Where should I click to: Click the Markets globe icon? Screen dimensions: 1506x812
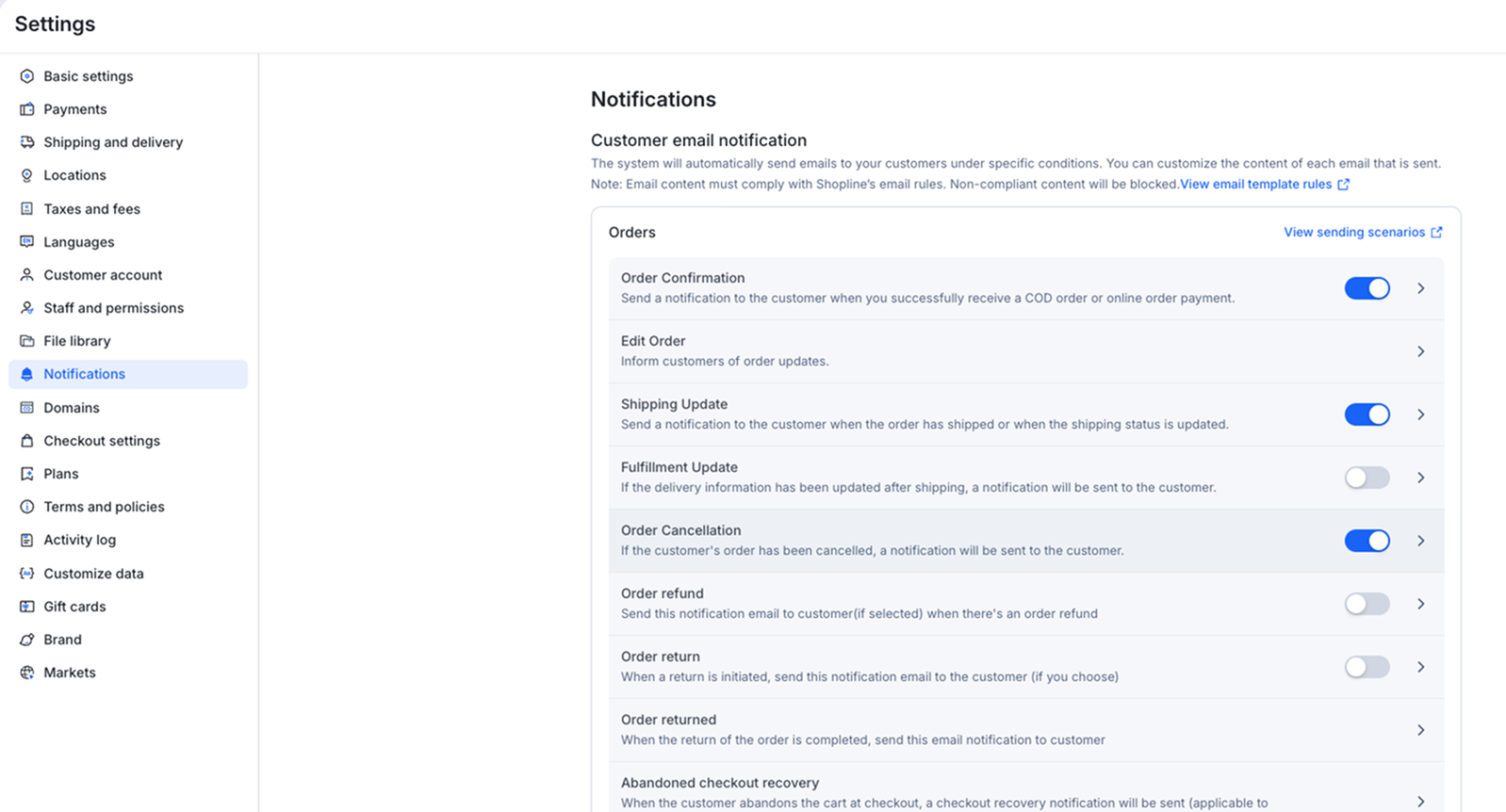(26, 673)
